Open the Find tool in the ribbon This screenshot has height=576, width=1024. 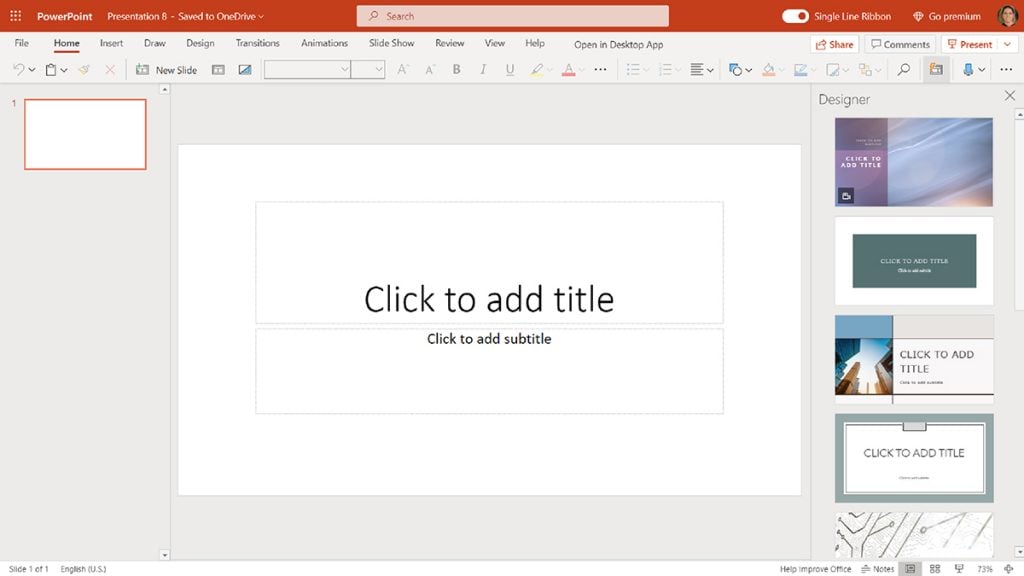point(902,69)
